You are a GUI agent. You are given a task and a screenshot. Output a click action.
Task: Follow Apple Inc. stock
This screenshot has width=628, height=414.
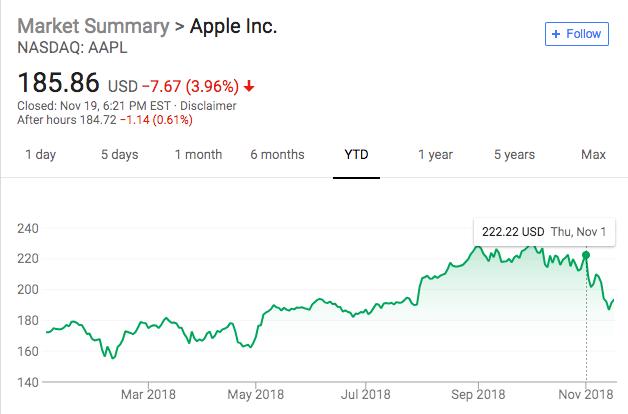pyautogui.click(x=577, y=34)
